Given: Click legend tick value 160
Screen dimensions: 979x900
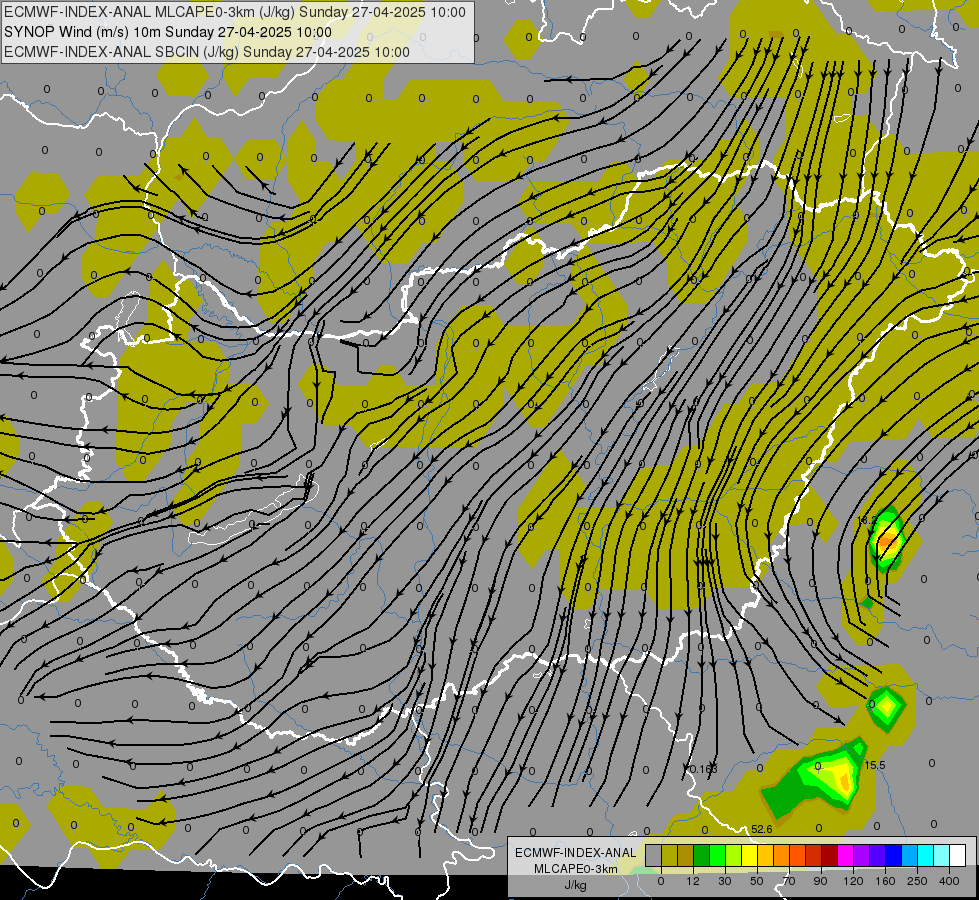Looking at the screenshot, I should click(885, 881).
